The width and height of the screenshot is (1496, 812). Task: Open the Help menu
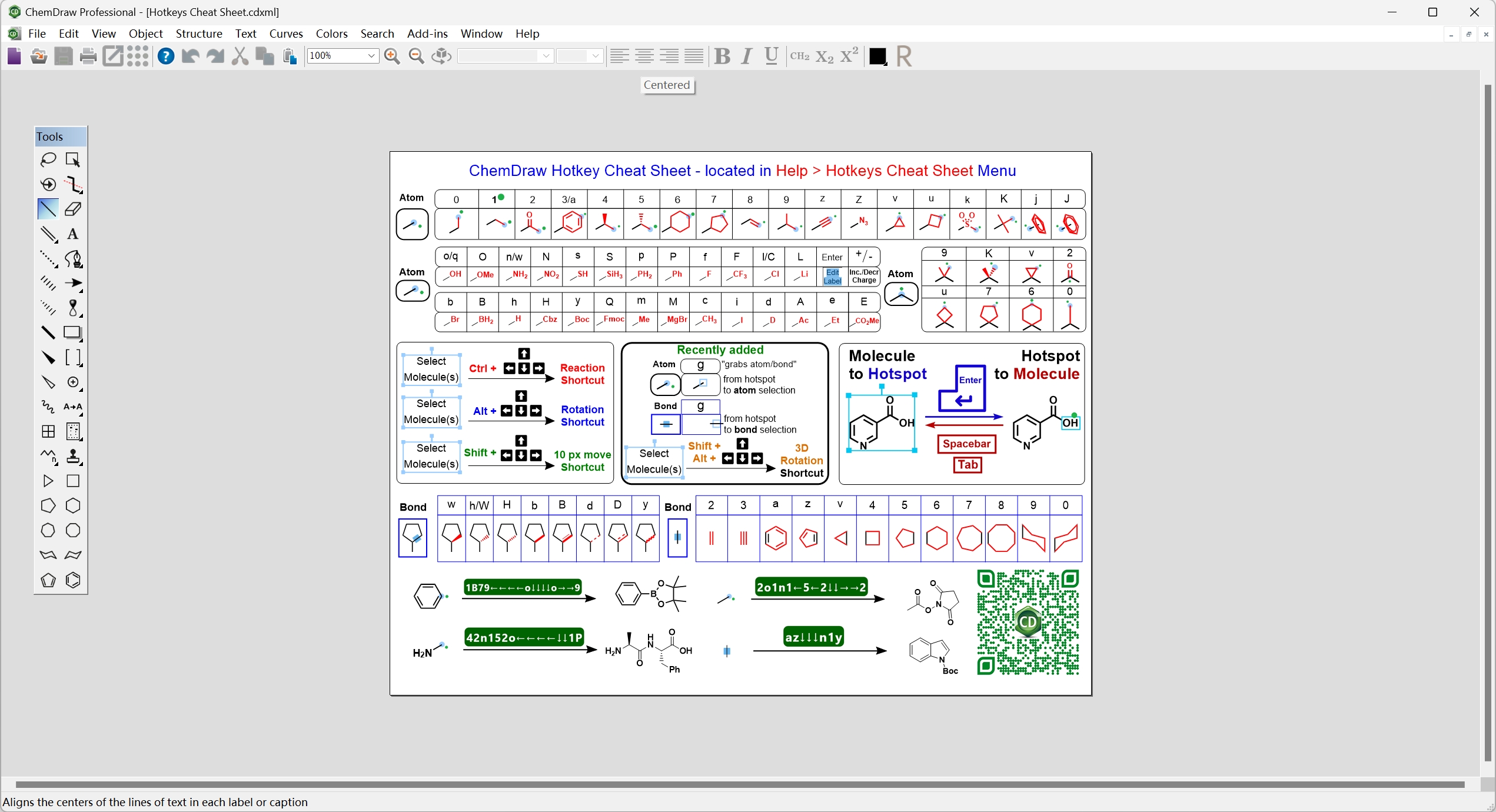[527, 34]
